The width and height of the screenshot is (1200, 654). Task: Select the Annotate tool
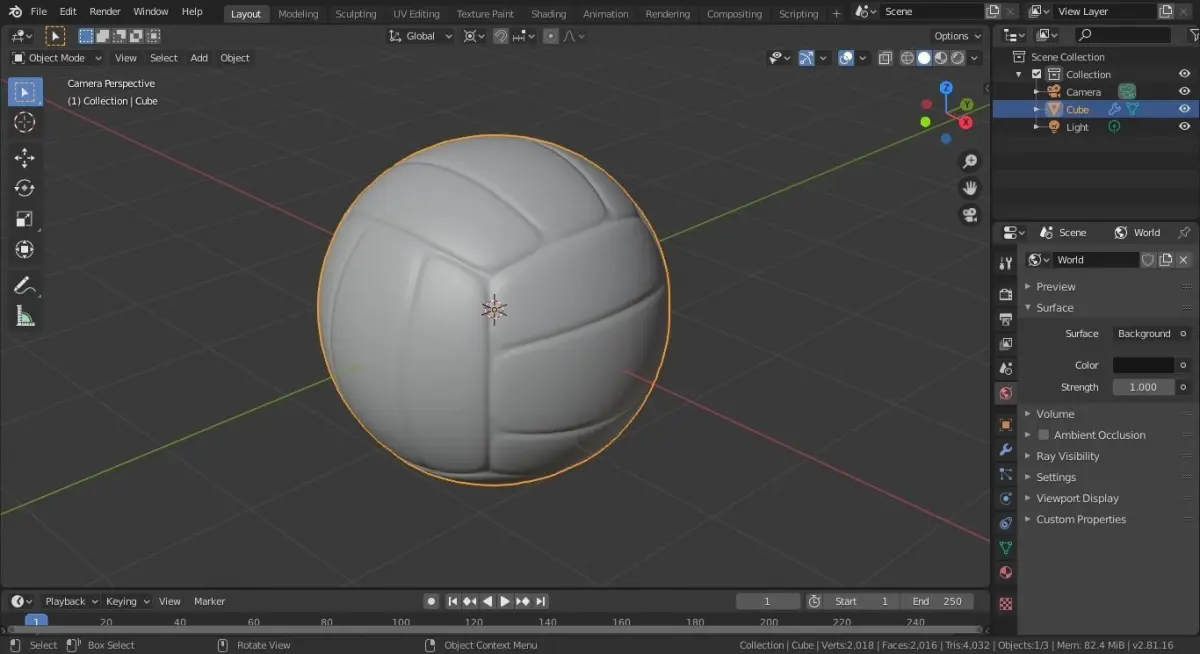[25, 286]
